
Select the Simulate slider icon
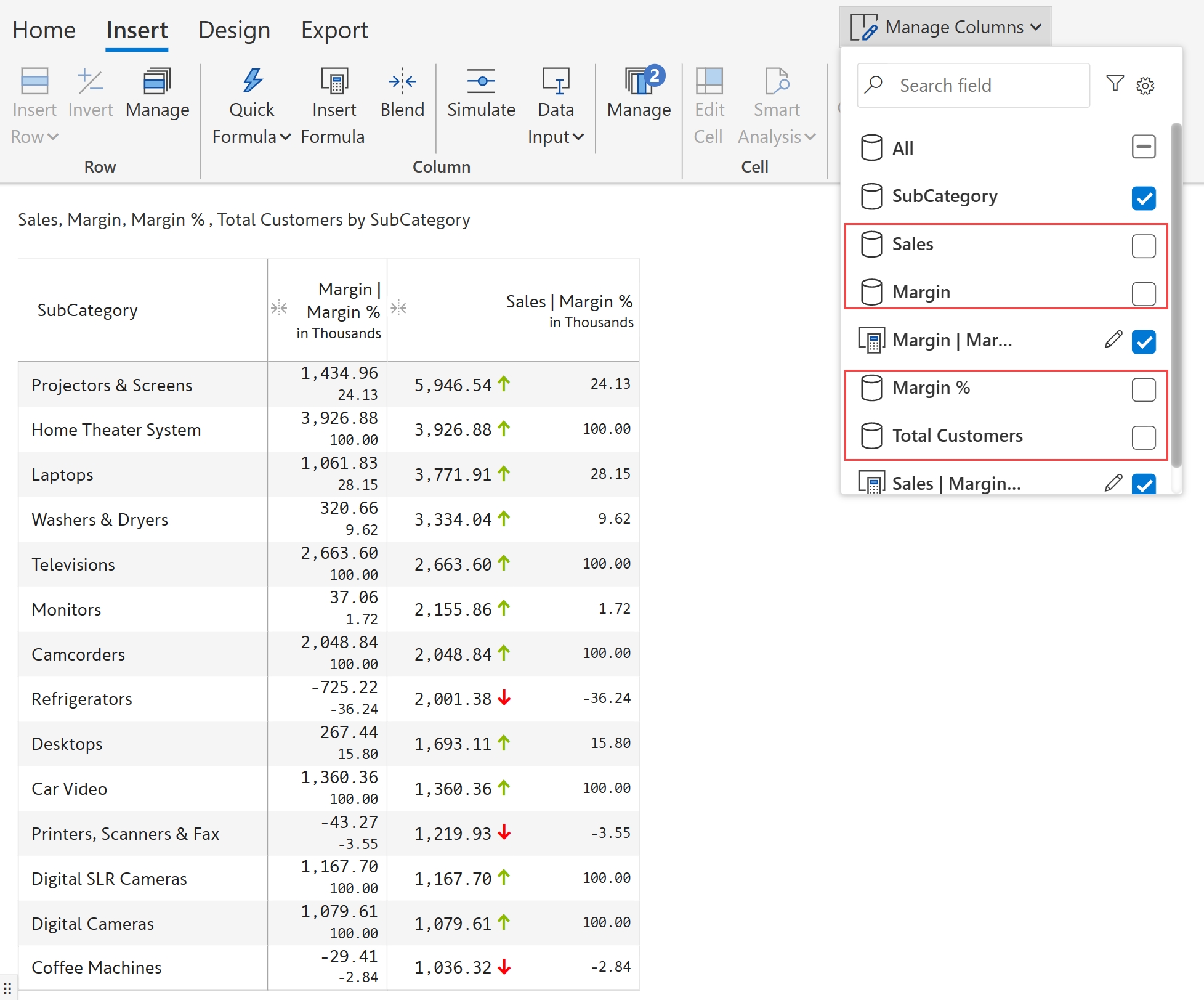[481, 81]
